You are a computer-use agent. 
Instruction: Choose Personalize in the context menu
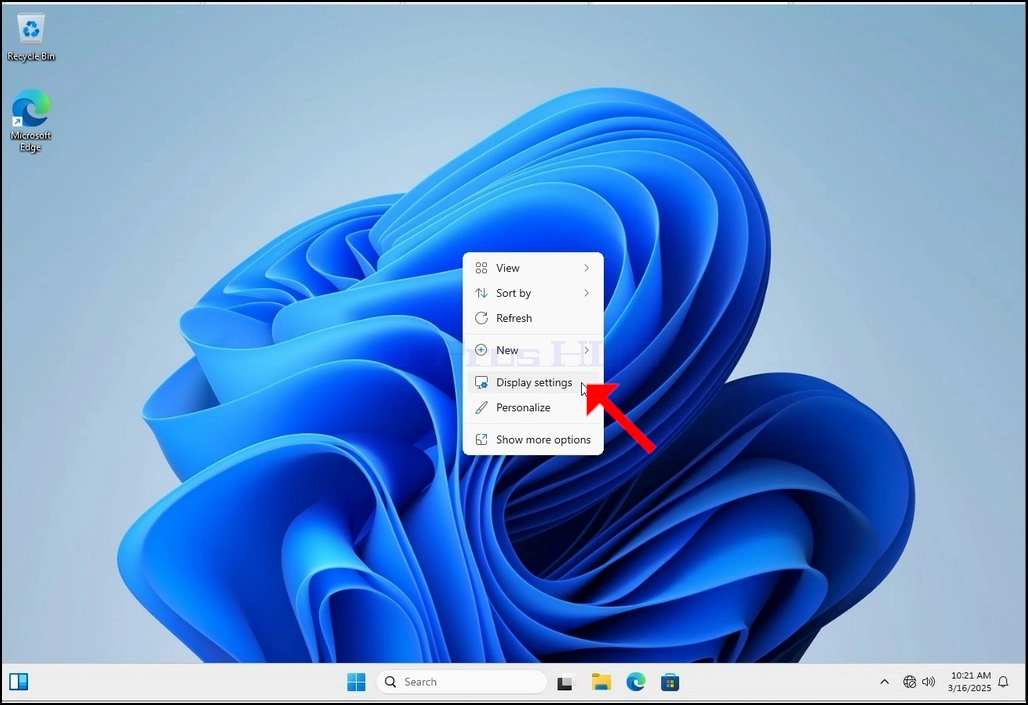coord(533,407)
